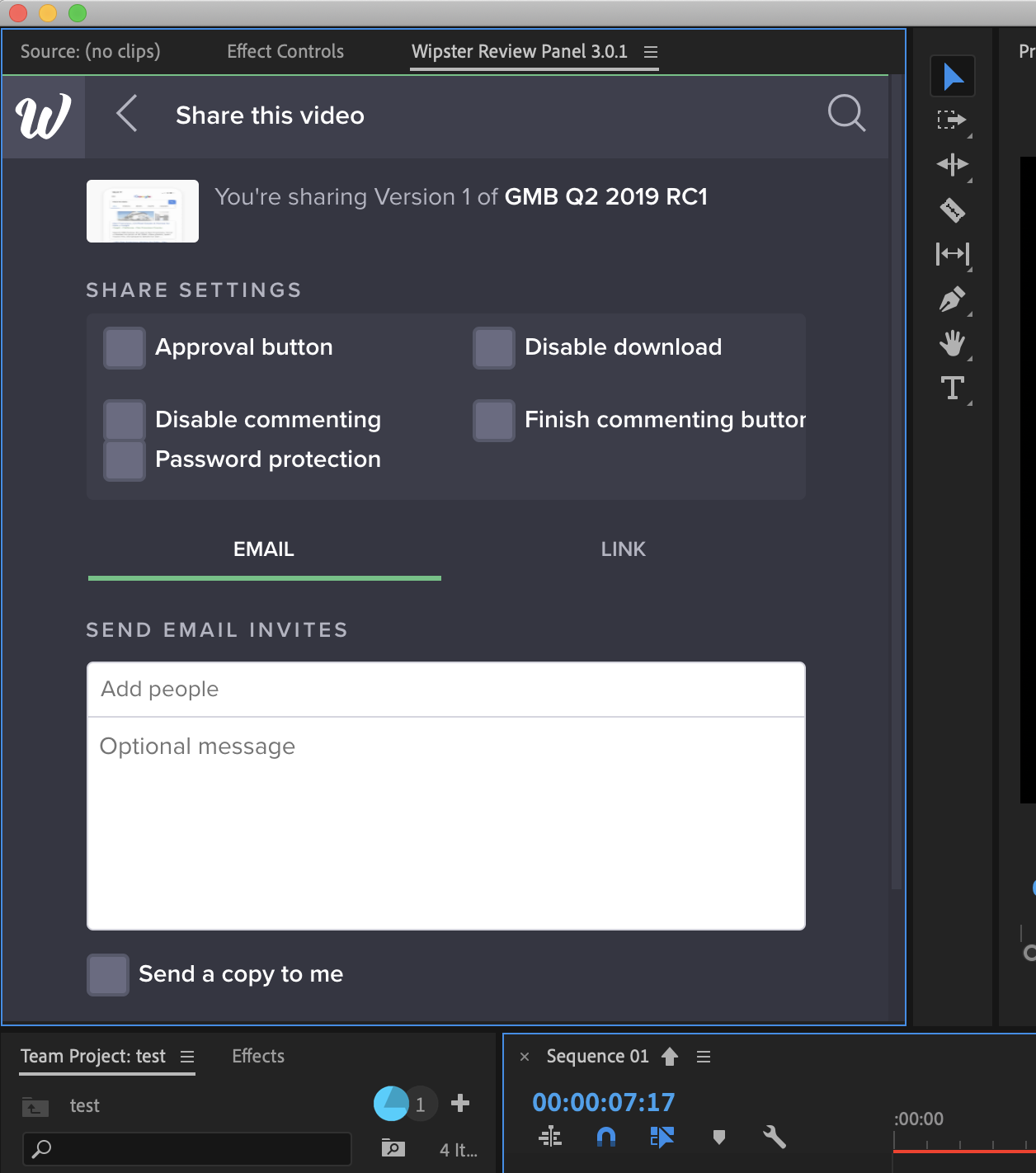This screenshot has width=1036, height=1173.
Task: Go back with the left chevron
Action: [x=126, y=114]
